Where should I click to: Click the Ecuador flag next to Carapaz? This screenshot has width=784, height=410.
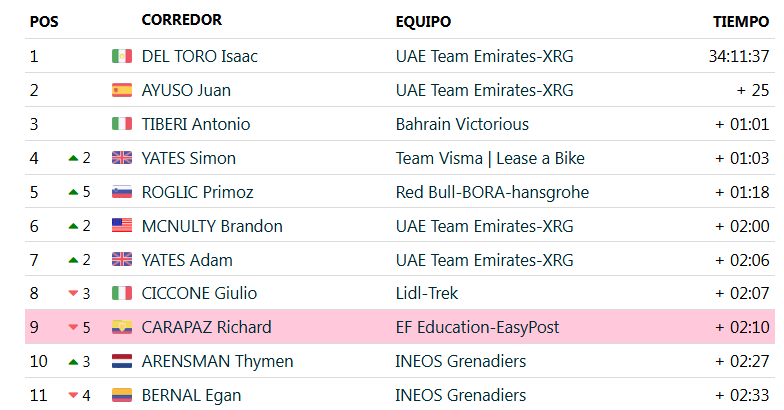[x=122, y=327]
